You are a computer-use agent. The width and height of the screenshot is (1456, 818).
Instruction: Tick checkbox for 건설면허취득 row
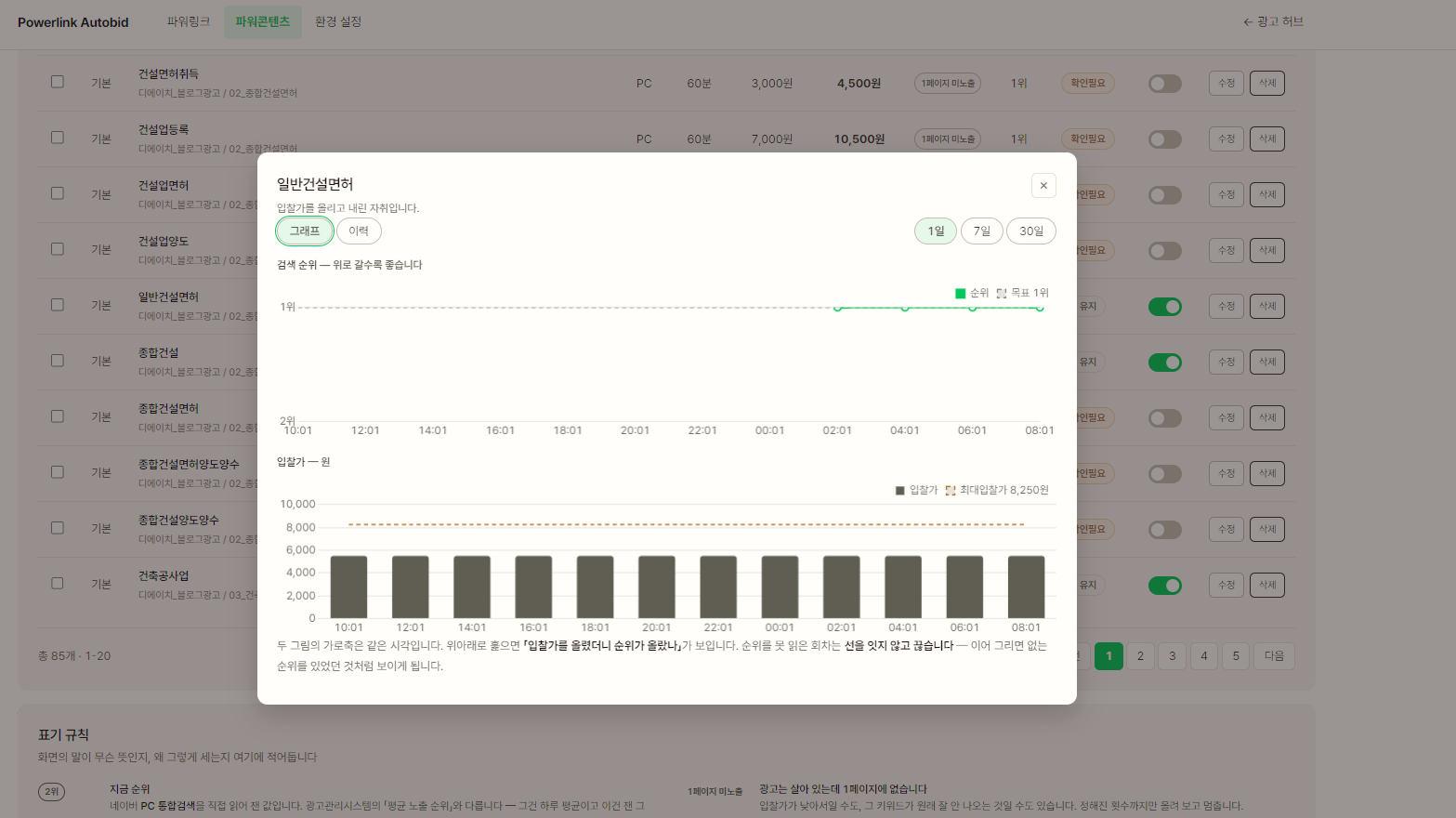point(58,82)
